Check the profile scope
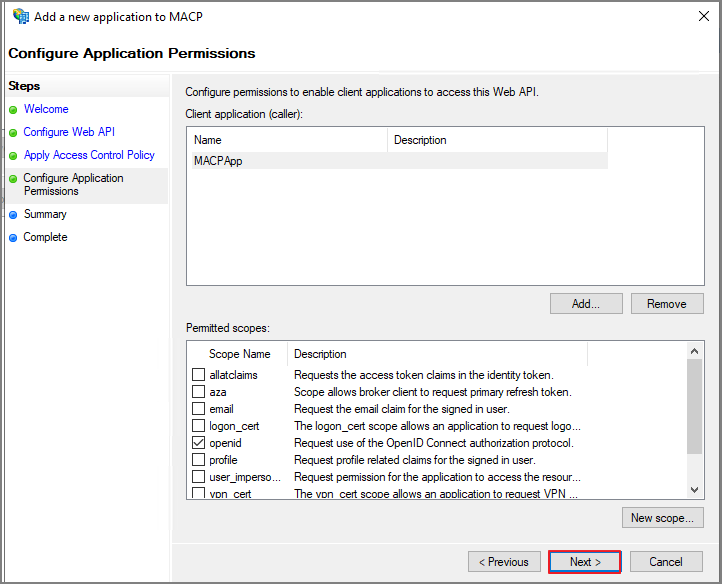Viewport: 722px width, 584px height. [x=198, y=460]
